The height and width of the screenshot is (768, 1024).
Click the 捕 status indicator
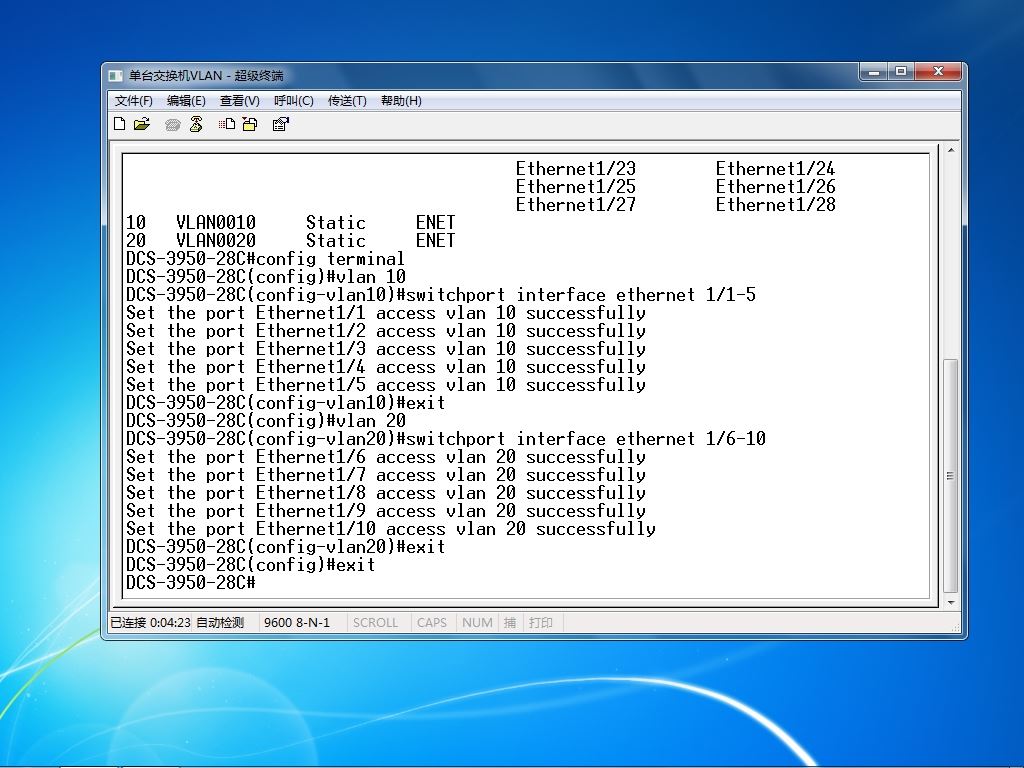pyautogui.click(x=510, y=623)
